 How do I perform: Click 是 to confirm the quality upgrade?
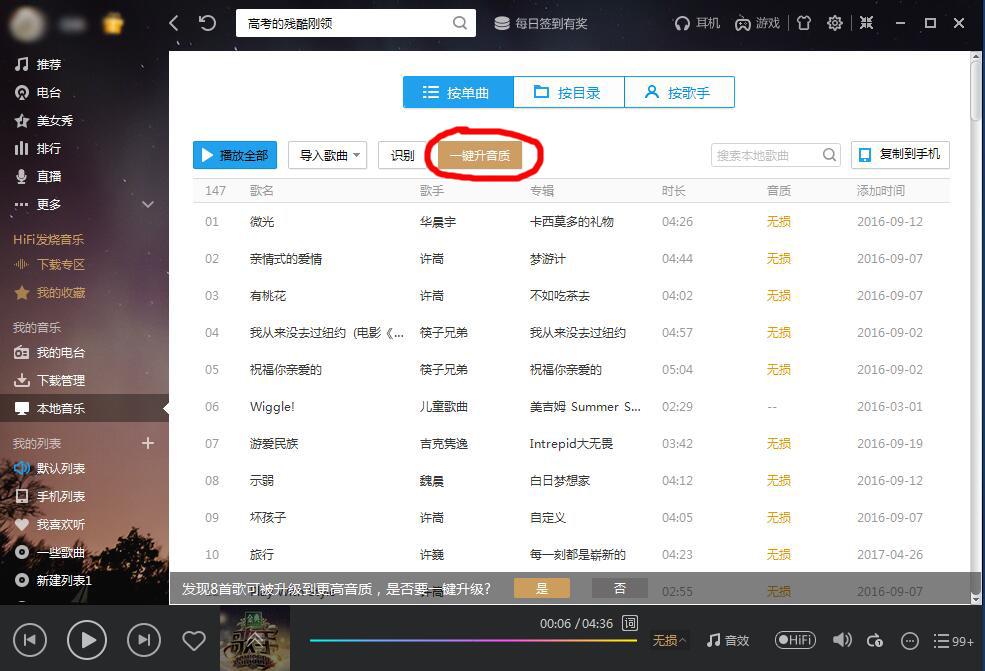pos(541,588)
